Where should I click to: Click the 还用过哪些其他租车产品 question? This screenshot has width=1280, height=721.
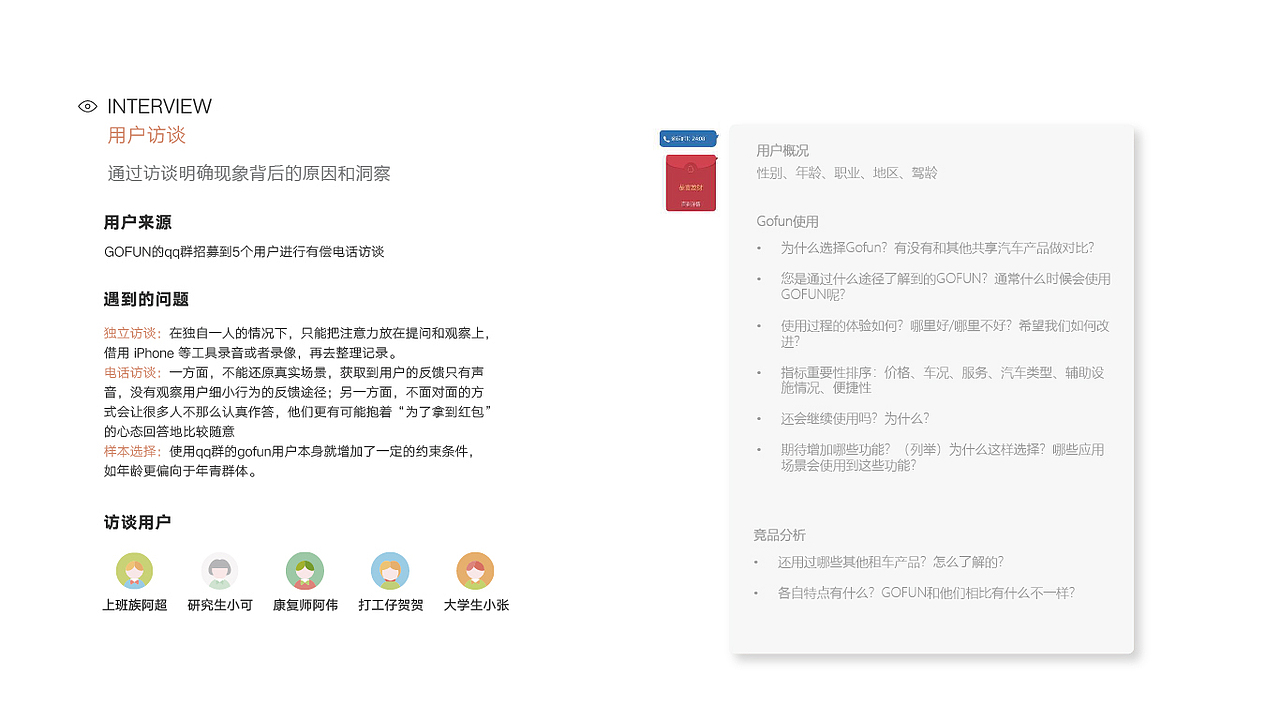pyautogui.click(x=891, y=562)
